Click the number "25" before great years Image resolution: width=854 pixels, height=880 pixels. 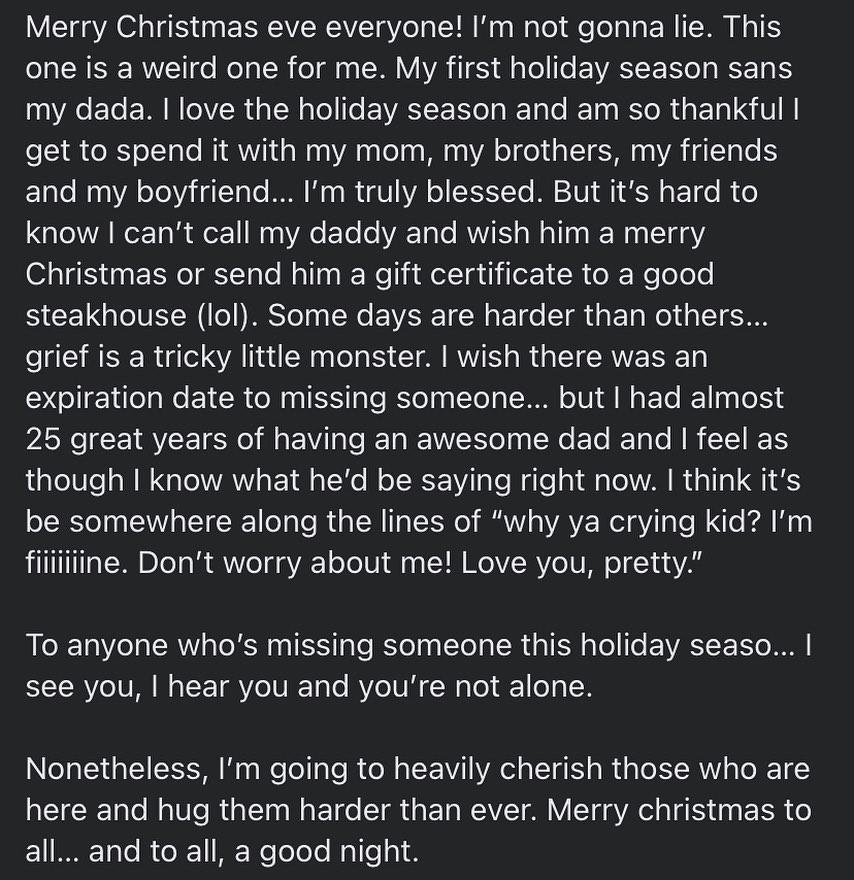coord(44,439)
